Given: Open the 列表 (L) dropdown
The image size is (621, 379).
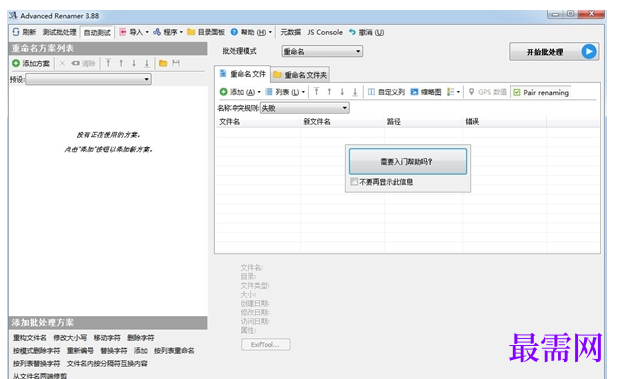Looking at the screenshot, I should [285, 92].
